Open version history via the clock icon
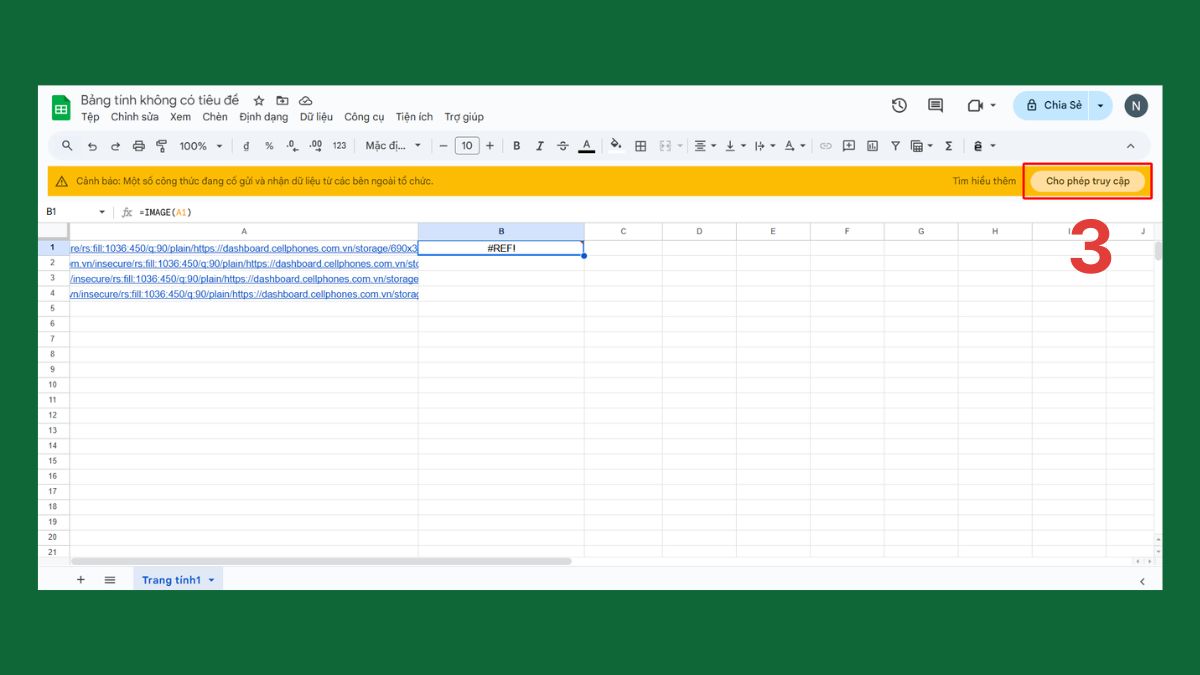1200x675 pixels. [898, 105]
